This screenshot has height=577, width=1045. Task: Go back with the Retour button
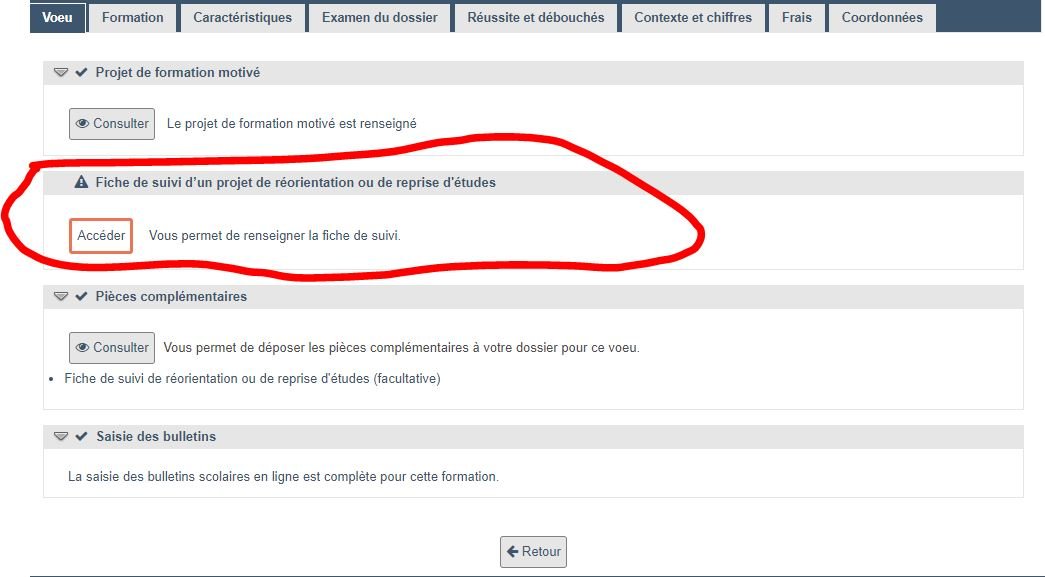point(533,552)
